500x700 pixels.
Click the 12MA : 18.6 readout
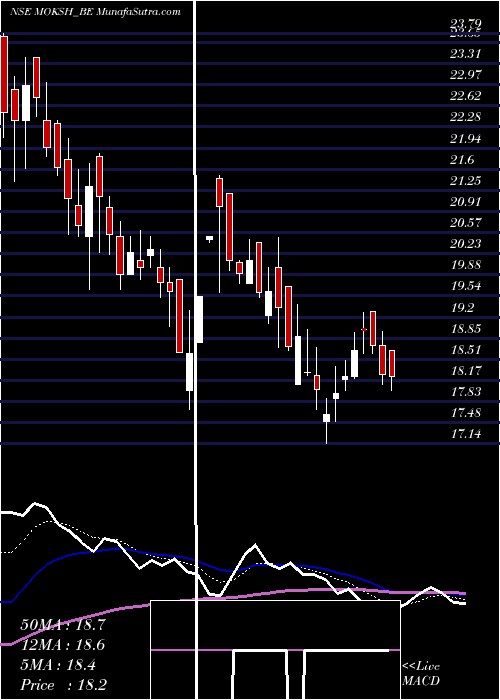click(63, 645)
